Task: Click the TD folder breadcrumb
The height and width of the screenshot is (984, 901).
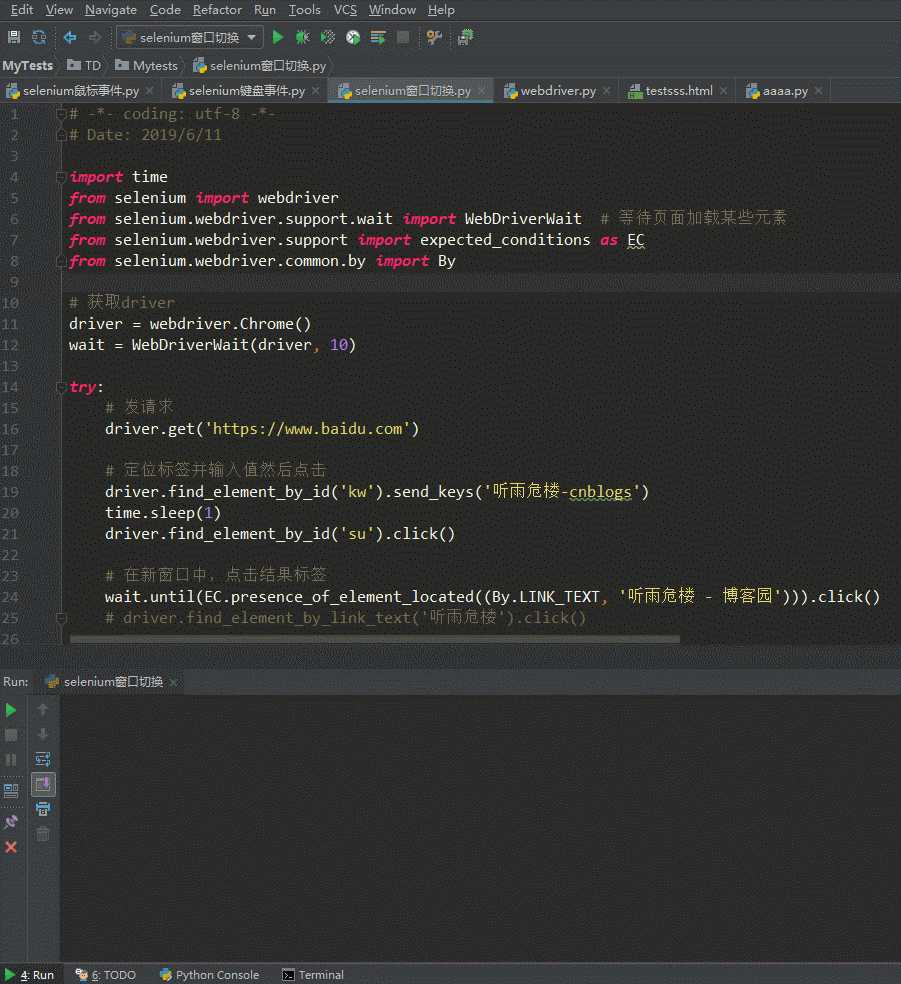Action: tap(84, 65)
